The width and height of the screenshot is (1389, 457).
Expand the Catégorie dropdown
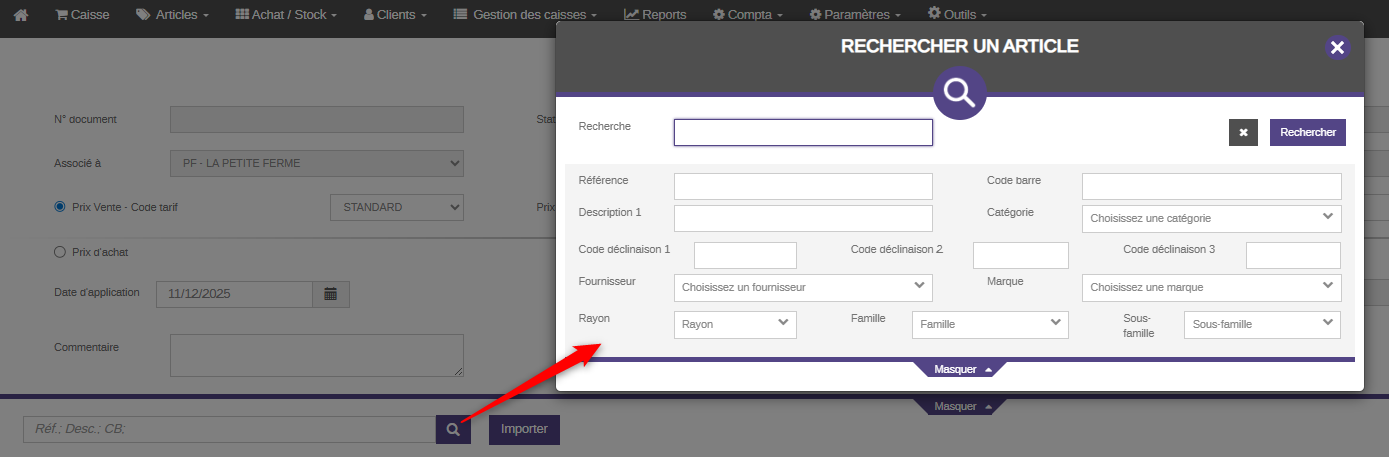pyautogui.click(x=1211, y=218)
